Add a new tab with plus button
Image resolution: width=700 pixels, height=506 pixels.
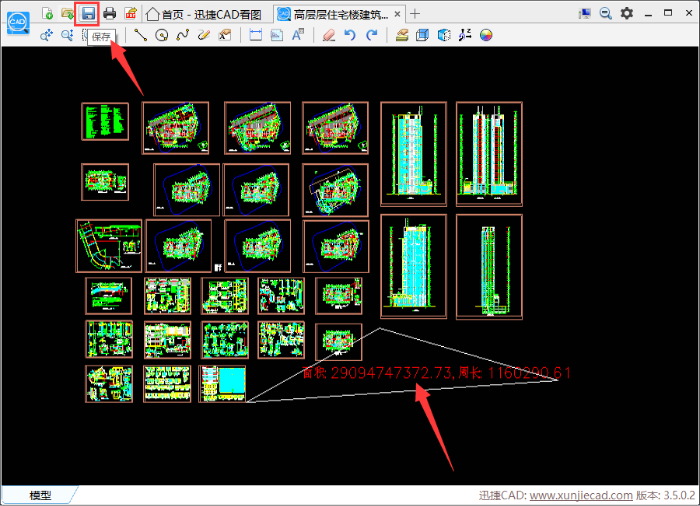click(416, 14)
